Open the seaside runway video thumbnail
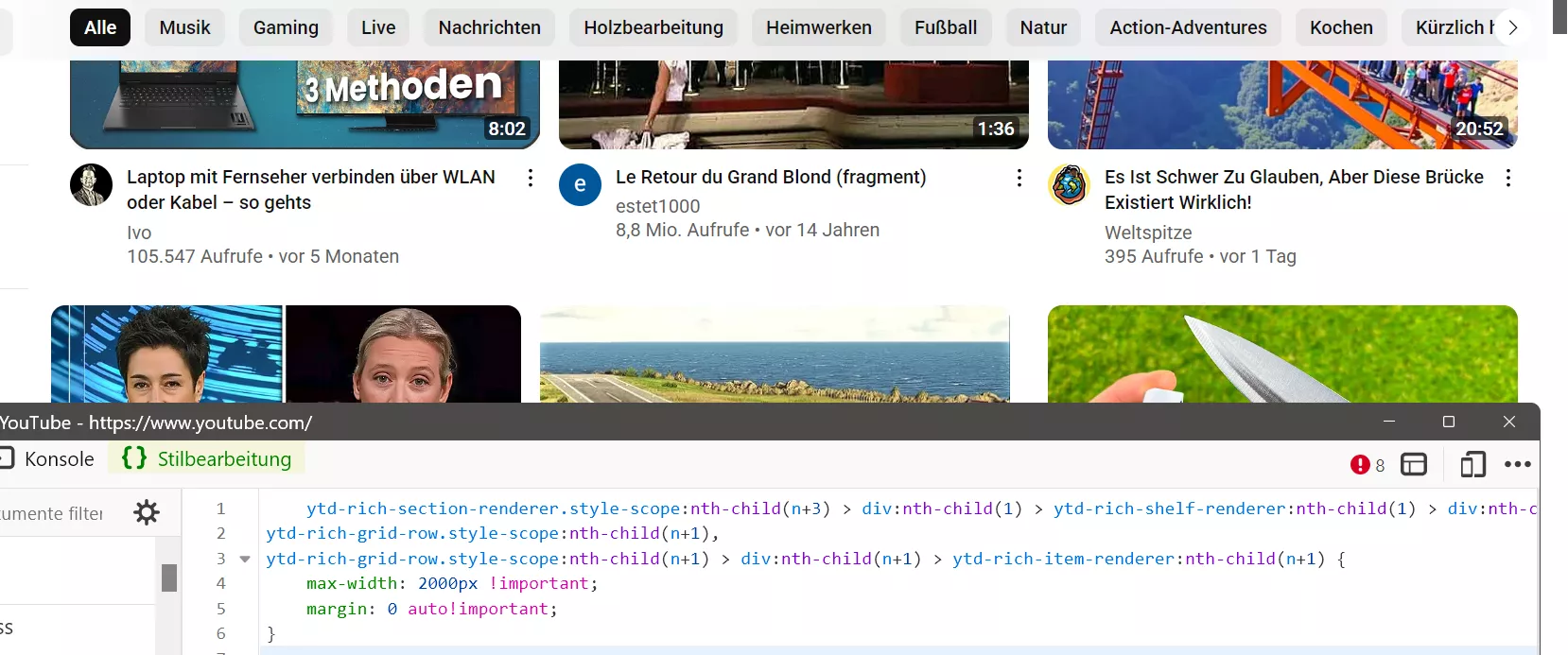The image size is (1568, 655). click(775, 354)
